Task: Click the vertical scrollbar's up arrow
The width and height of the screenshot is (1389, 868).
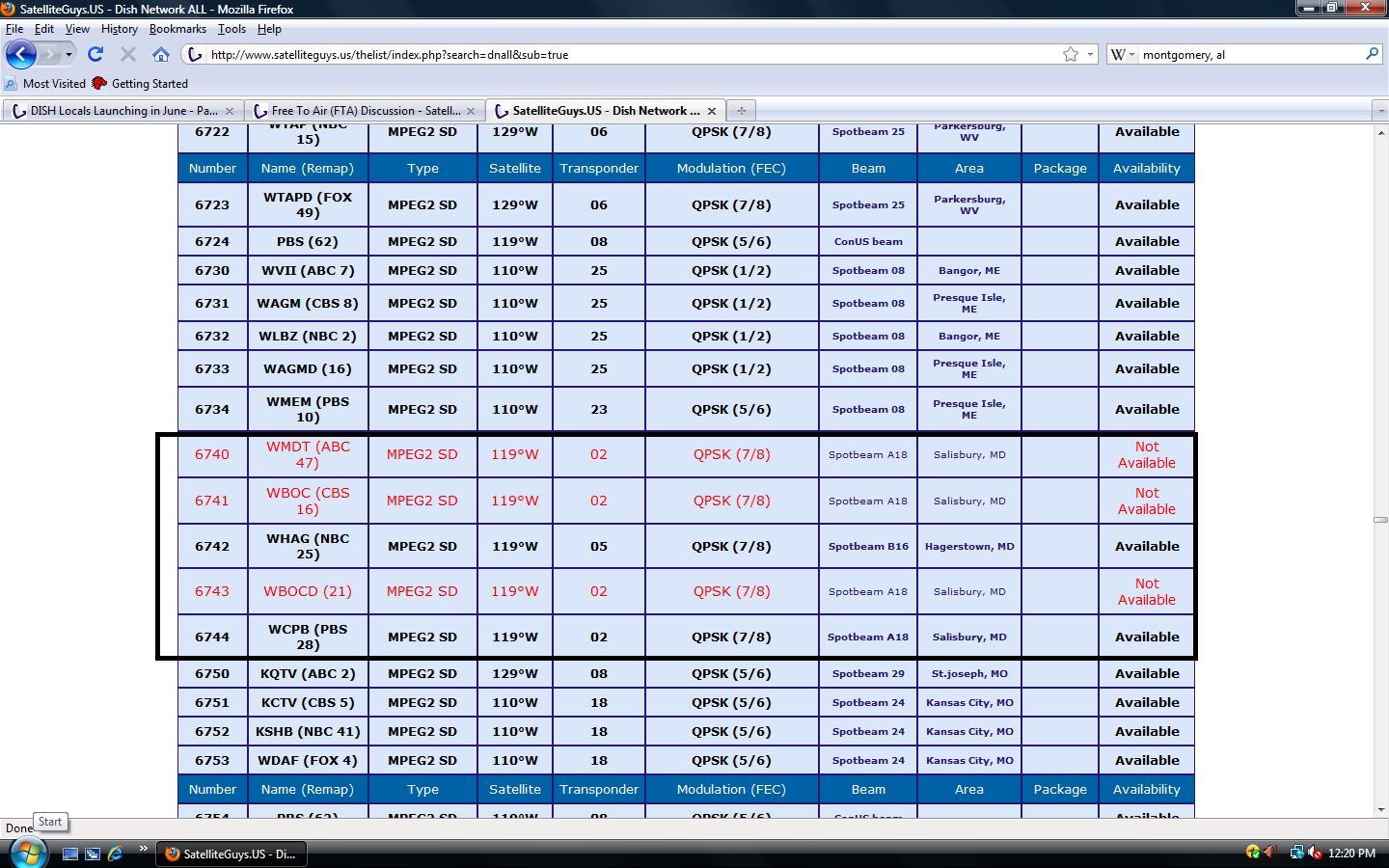Action: pos(1380,132)
